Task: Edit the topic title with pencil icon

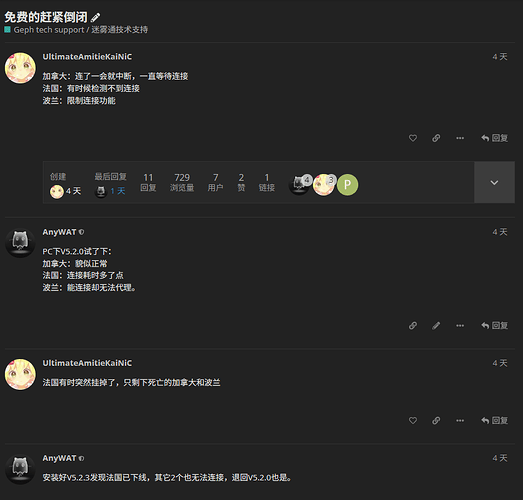Action: coord(95,17)
